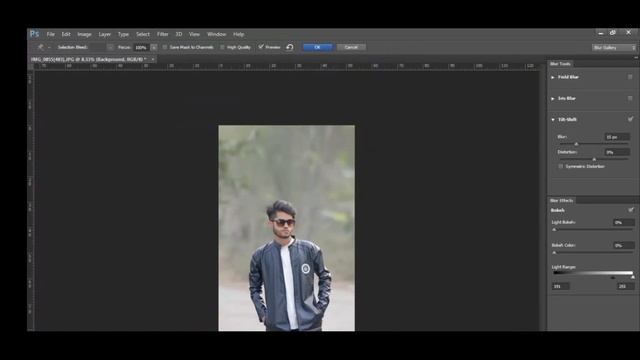Open the 3D menu
The height and width of the screenshot is (360, 640).
(x=179, y=34)
